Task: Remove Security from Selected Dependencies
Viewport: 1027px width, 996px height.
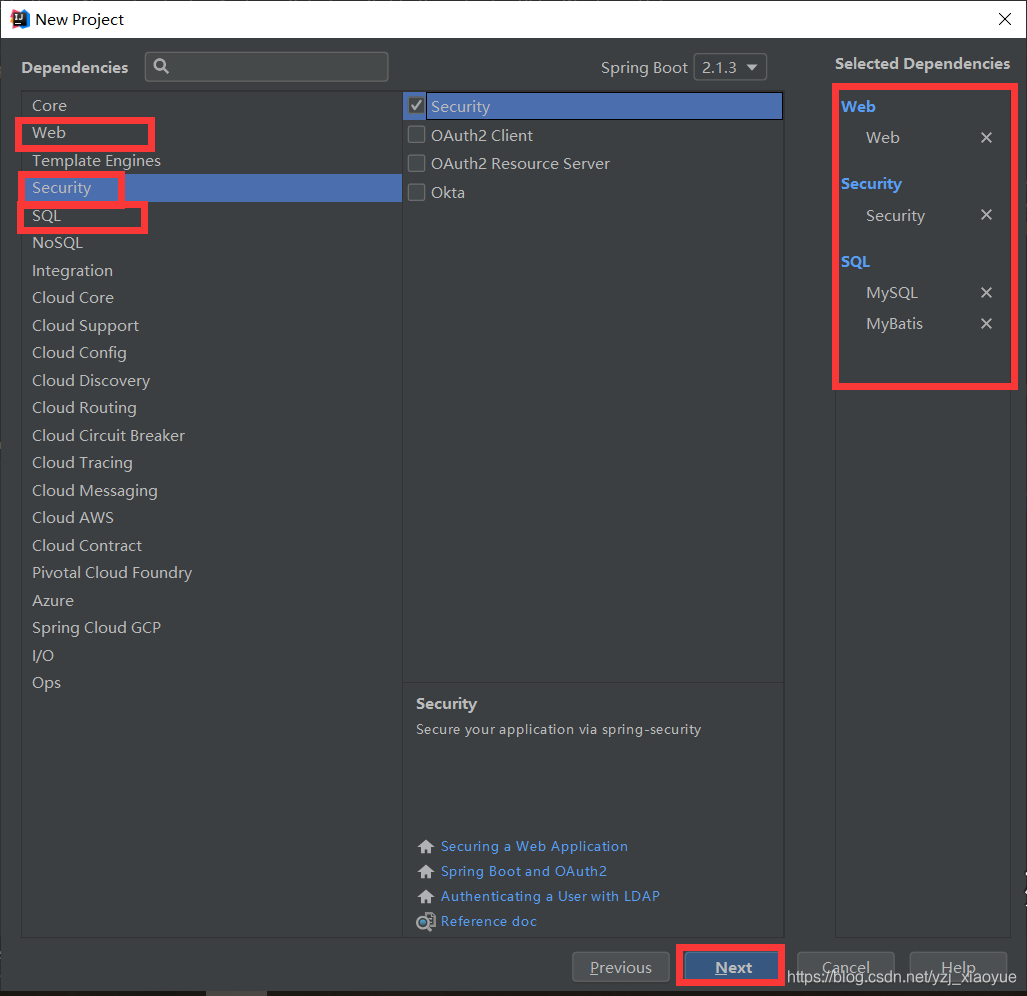Action: 986,214
